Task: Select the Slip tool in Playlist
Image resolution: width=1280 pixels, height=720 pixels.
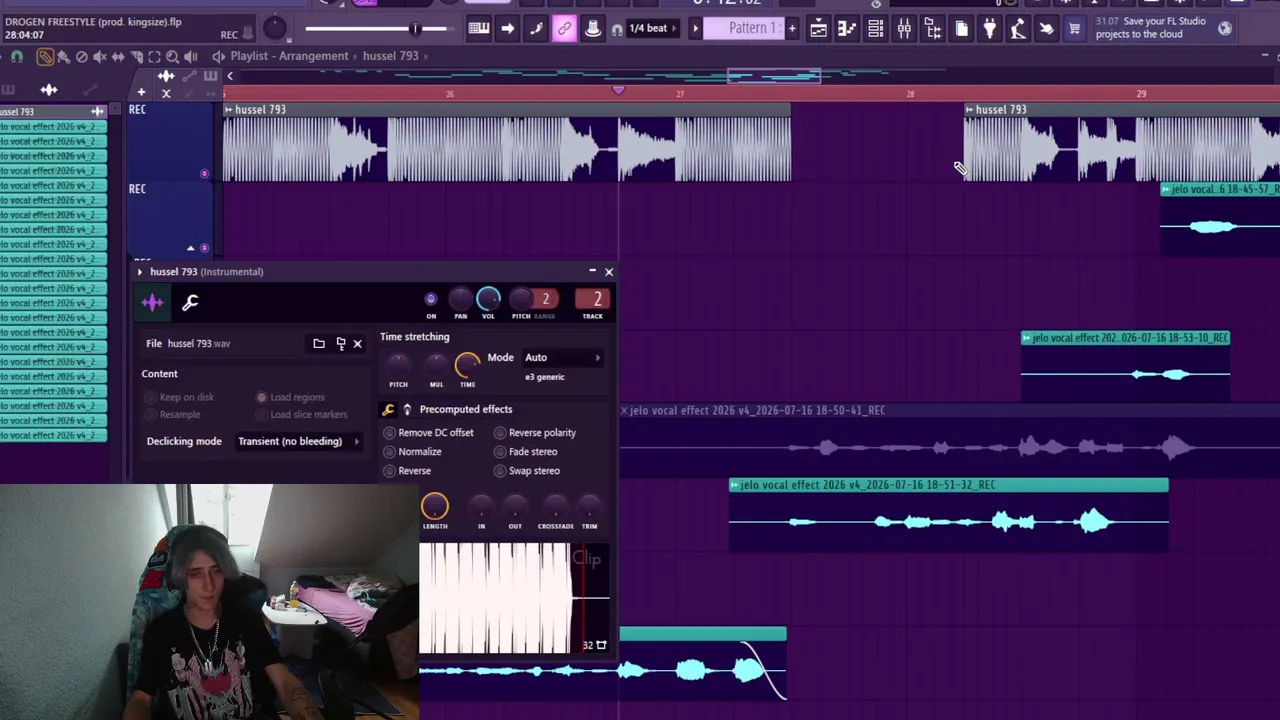Action: 118,57
